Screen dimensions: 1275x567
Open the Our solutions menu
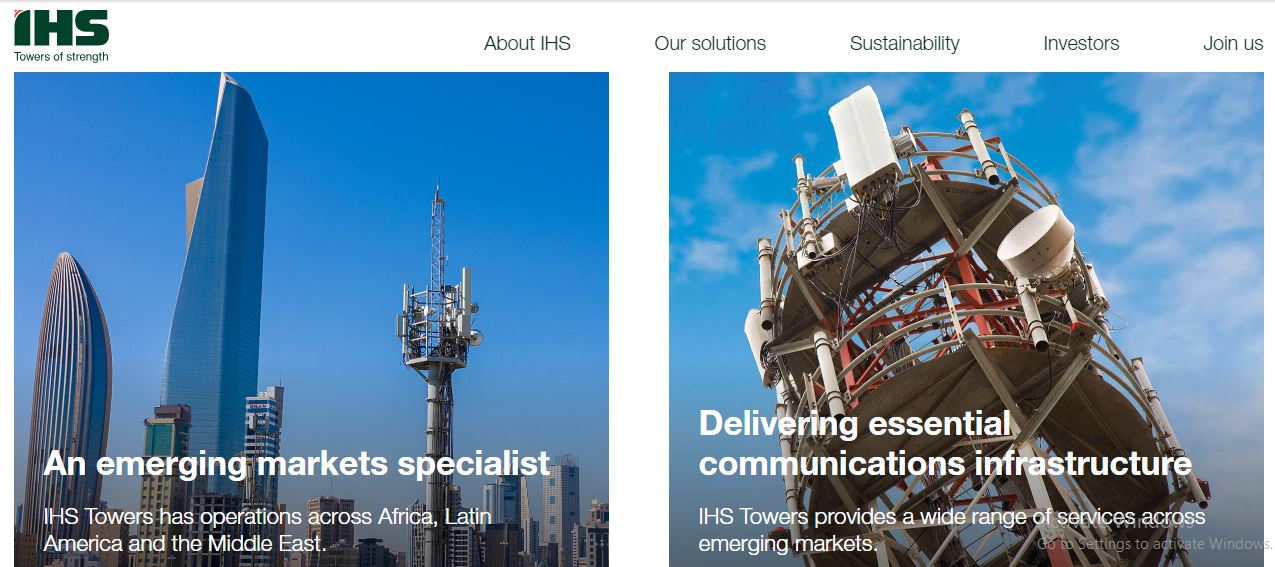click(710, 43)
